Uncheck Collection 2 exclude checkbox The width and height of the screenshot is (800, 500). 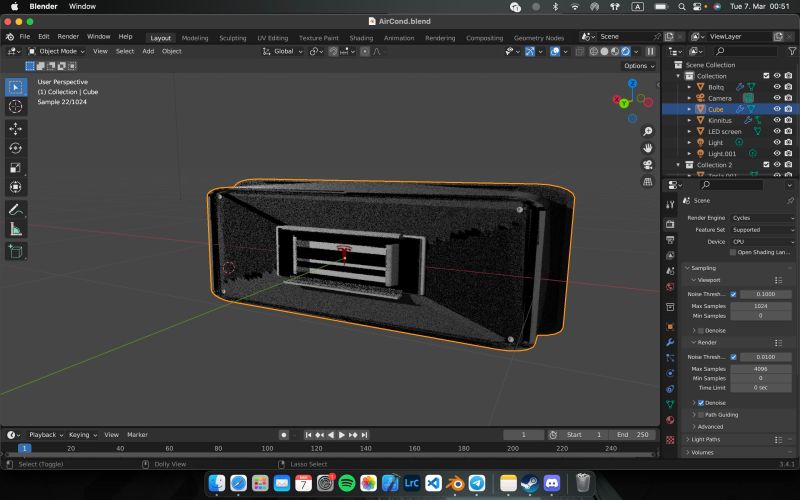coord(766,164)
